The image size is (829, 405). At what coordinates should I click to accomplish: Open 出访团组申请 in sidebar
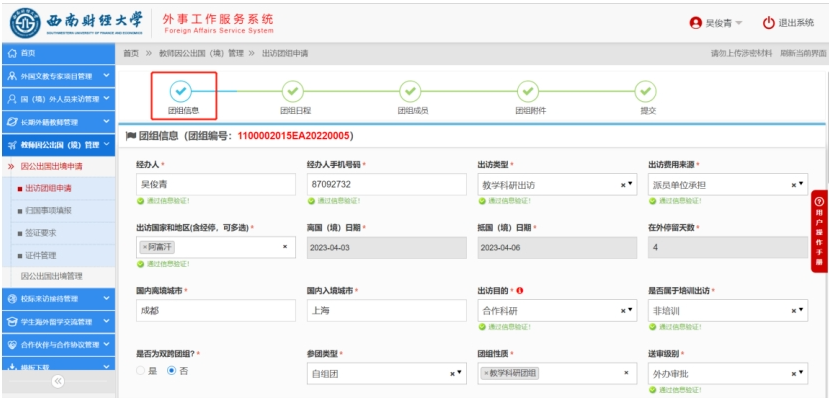pyautogui.click(x=50, y=188)
